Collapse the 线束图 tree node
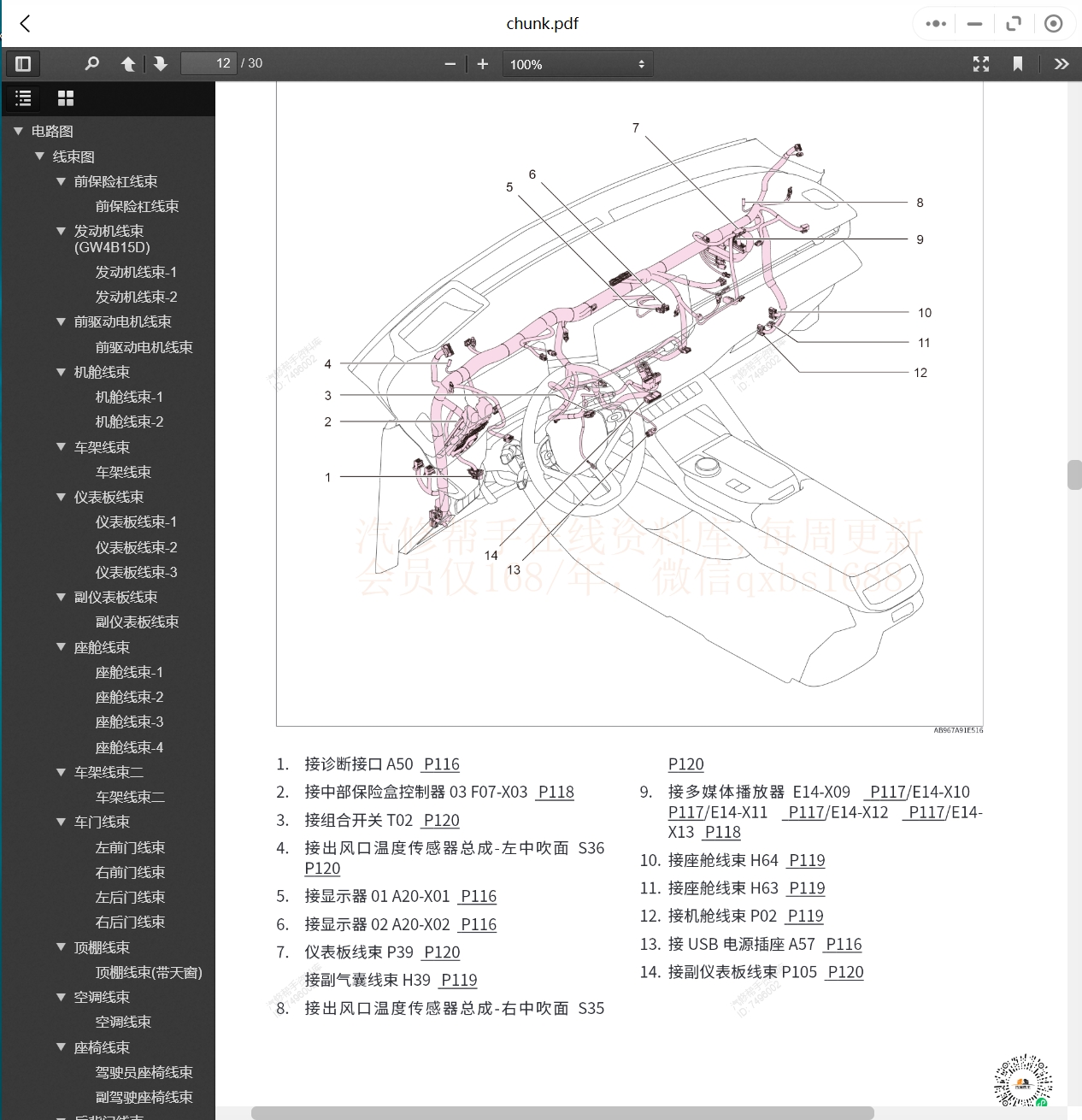Screen dimensions: 1082x1120 [39, 156]
